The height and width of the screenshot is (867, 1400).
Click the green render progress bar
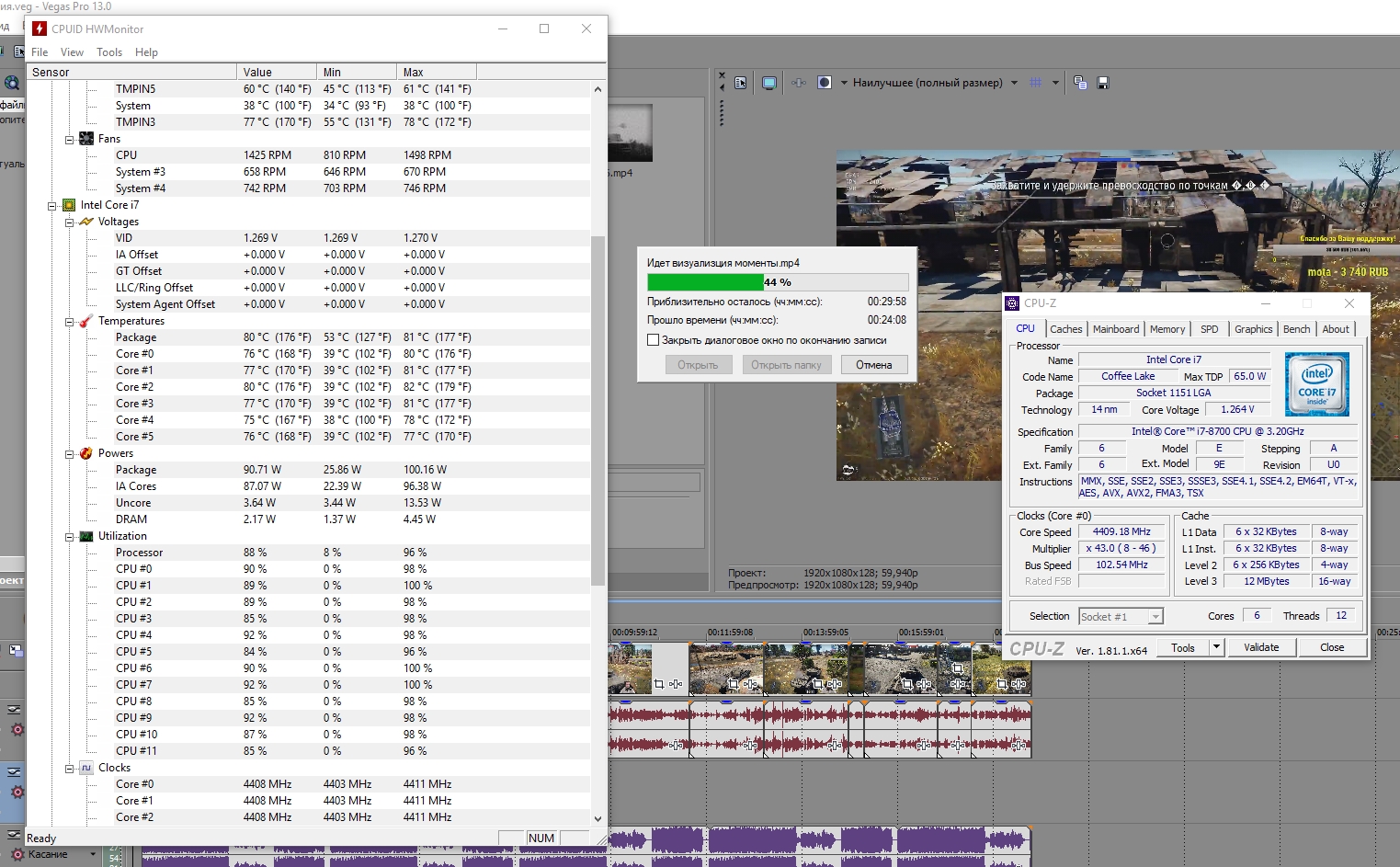(705, 282)
